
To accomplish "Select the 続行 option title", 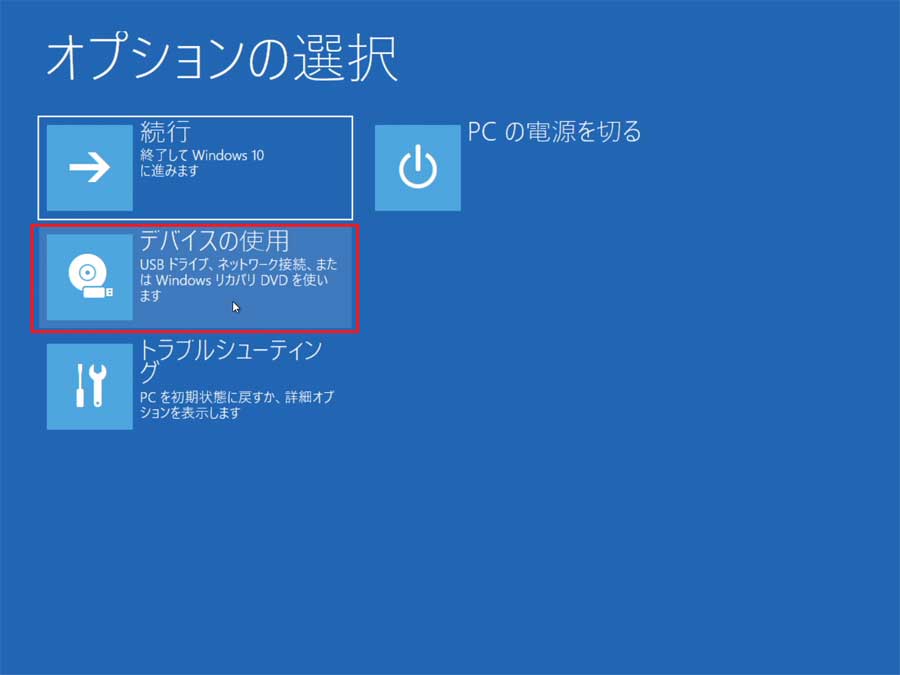I will [165, 132].
